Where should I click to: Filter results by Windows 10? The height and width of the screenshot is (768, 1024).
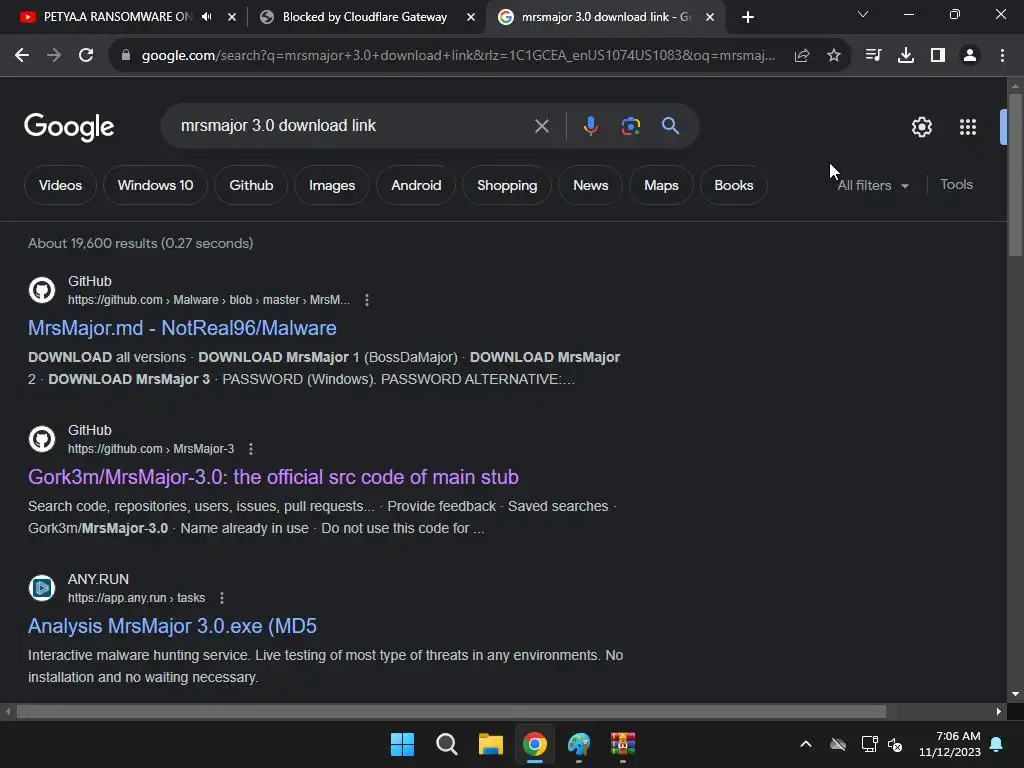click(155, 185)
